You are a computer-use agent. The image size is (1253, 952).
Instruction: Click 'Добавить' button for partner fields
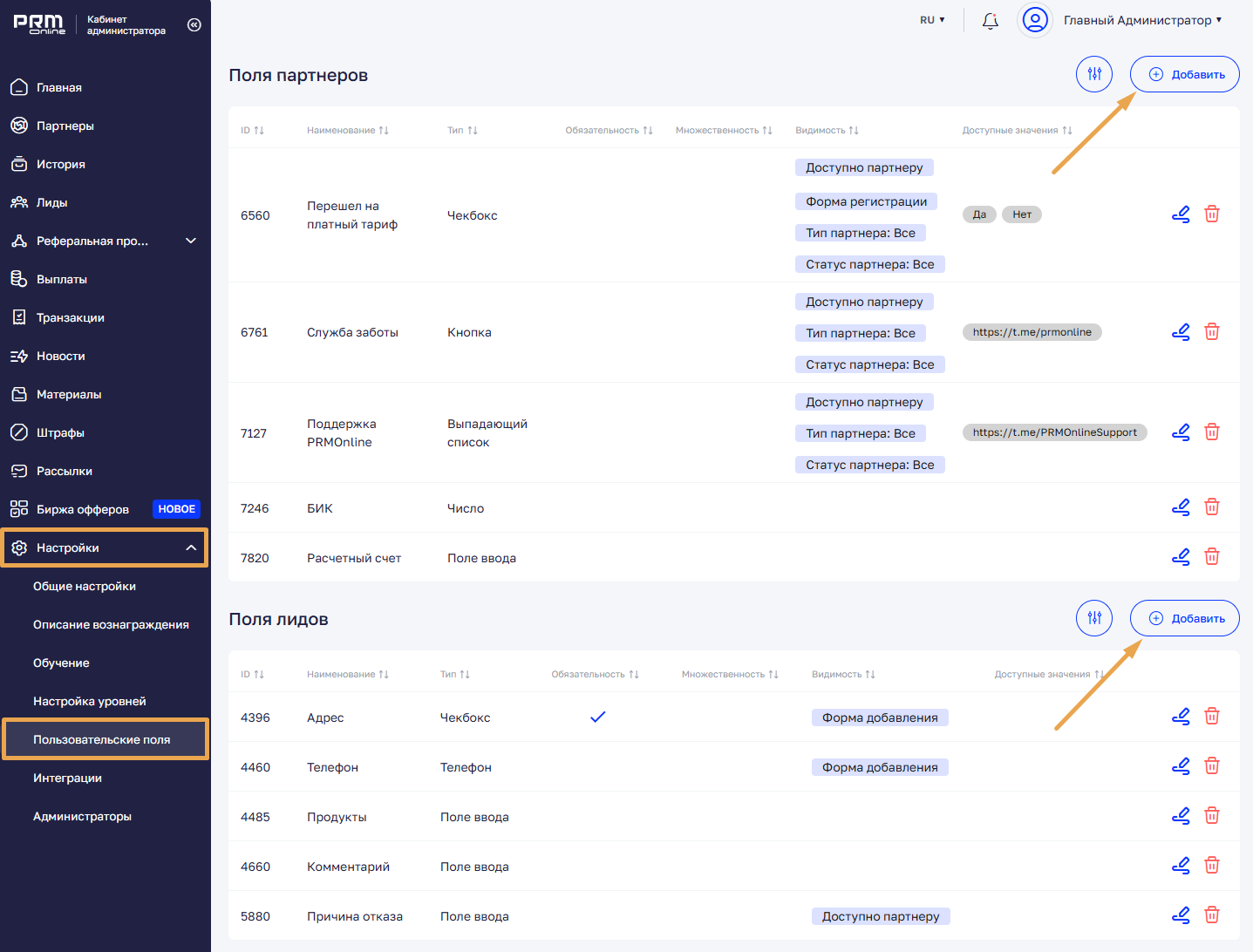coord(1184,74)
